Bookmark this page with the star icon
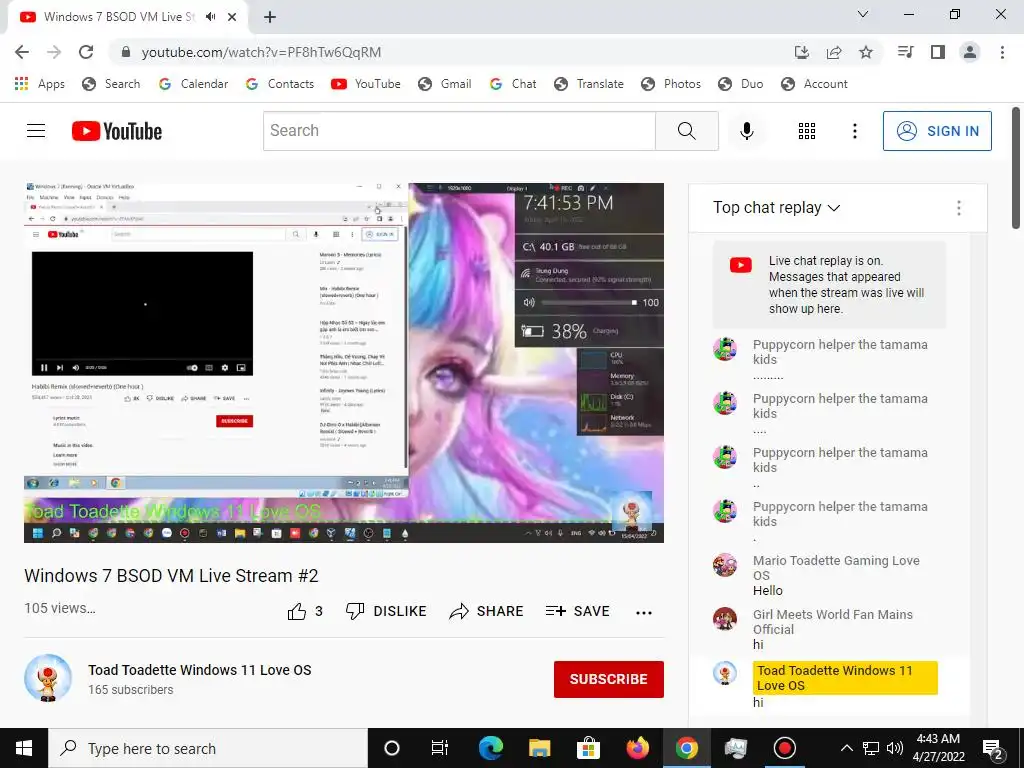The width and height of the screenshot is (1024, 768). [x=866, y=52]
